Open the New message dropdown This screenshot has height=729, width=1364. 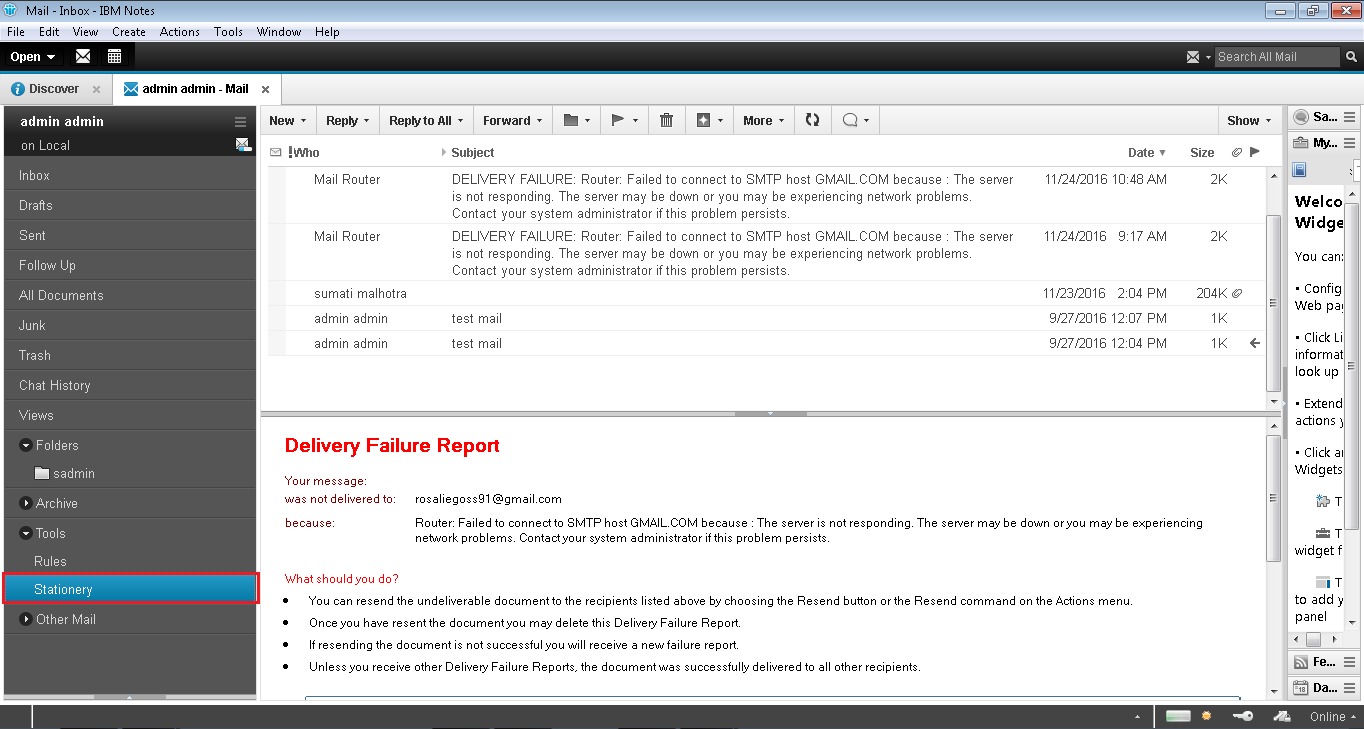click(287, 120)
